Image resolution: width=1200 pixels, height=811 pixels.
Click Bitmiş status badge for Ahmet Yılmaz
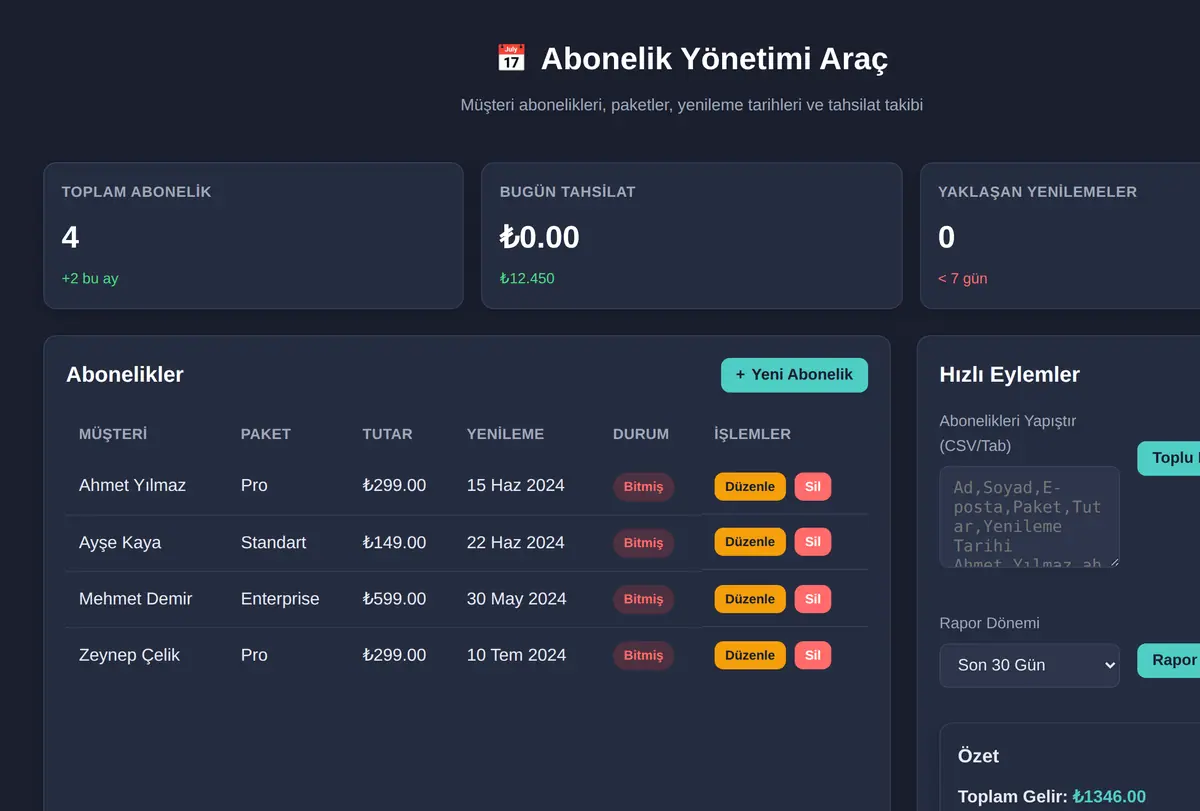click(x=643, y=487)
